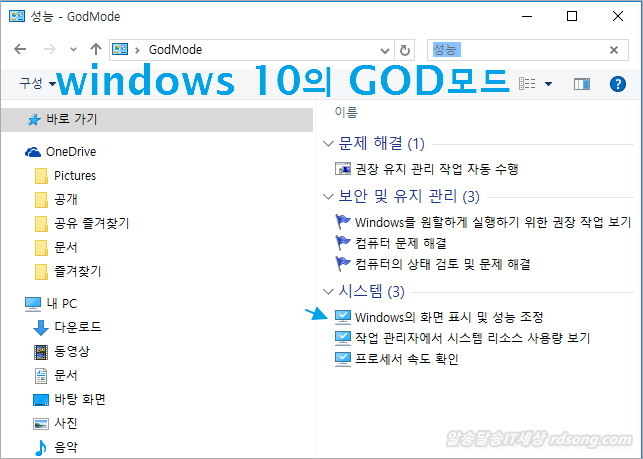
Task: Select OneDrive in the navigation pane
Action: (70, 152)
